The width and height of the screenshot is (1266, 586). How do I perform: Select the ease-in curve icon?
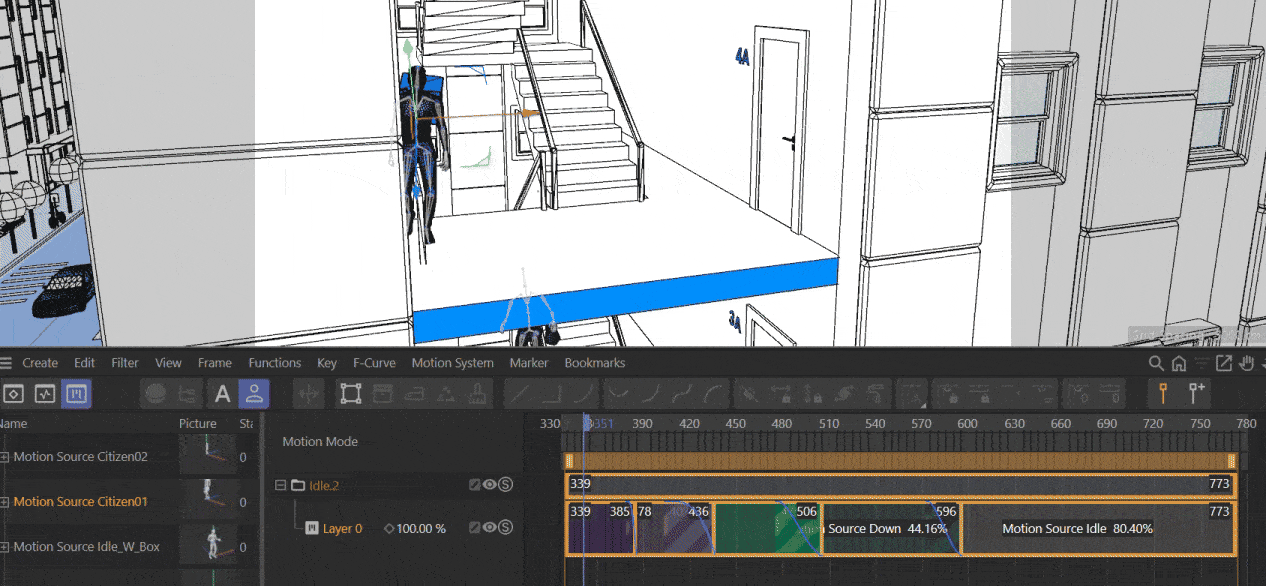coord(651,394)
